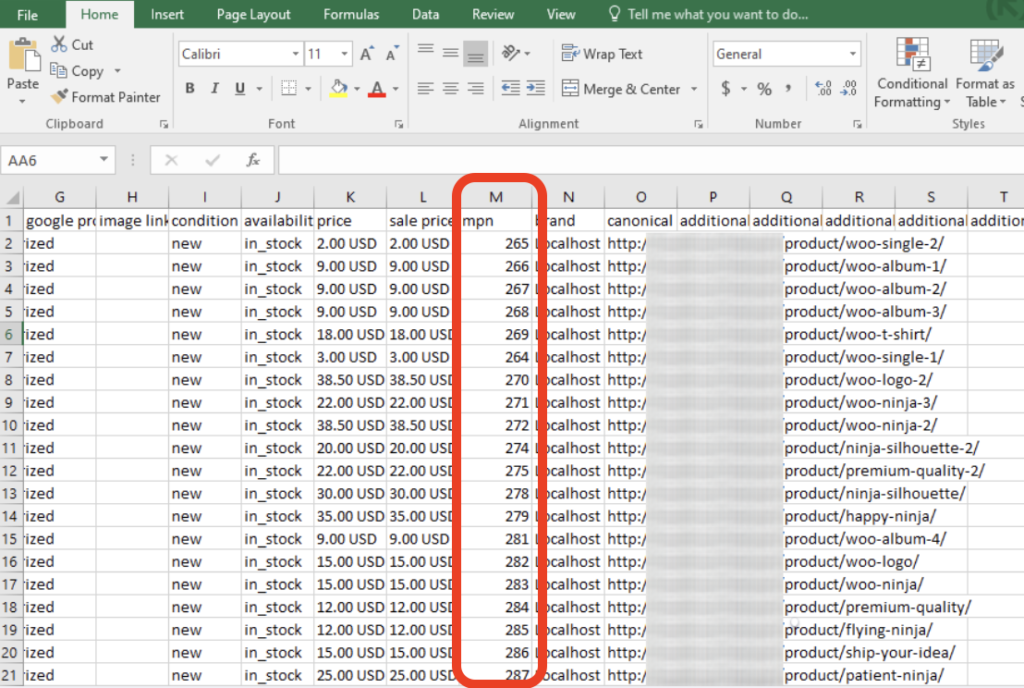Open the Page Layout tab

253,14
